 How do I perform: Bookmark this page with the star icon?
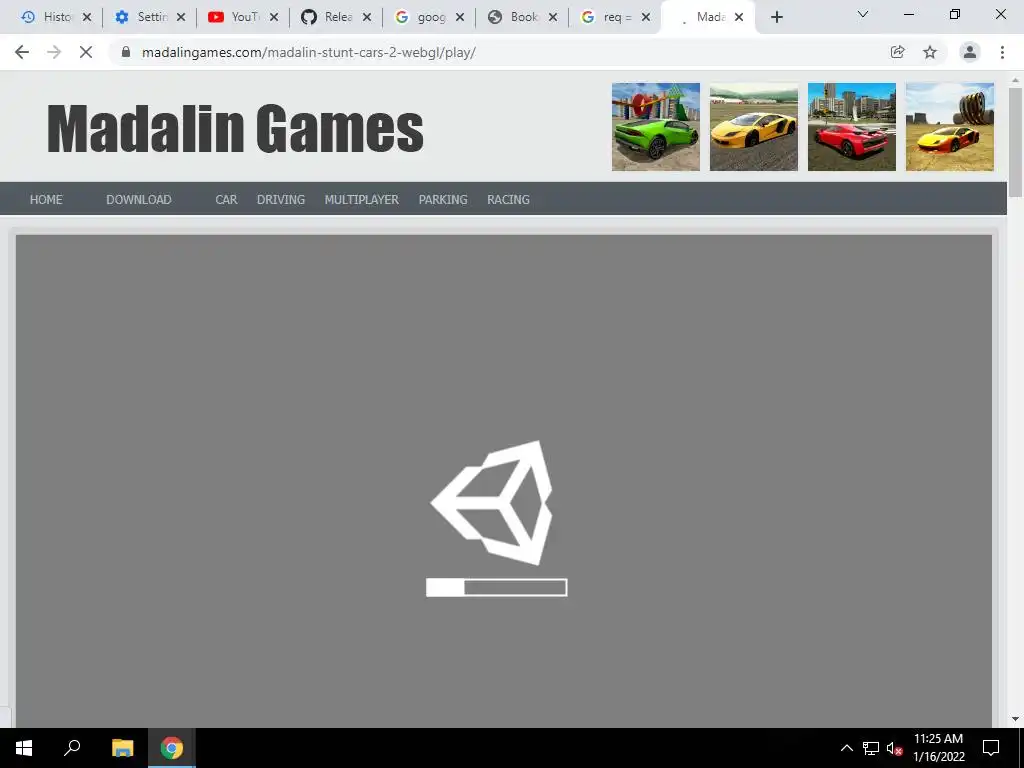point(930,52)
